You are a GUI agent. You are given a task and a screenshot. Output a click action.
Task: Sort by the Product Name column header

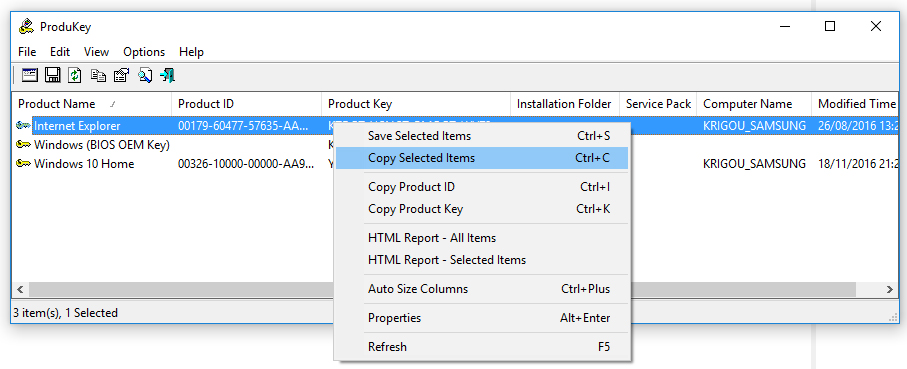tap(92, 104)
